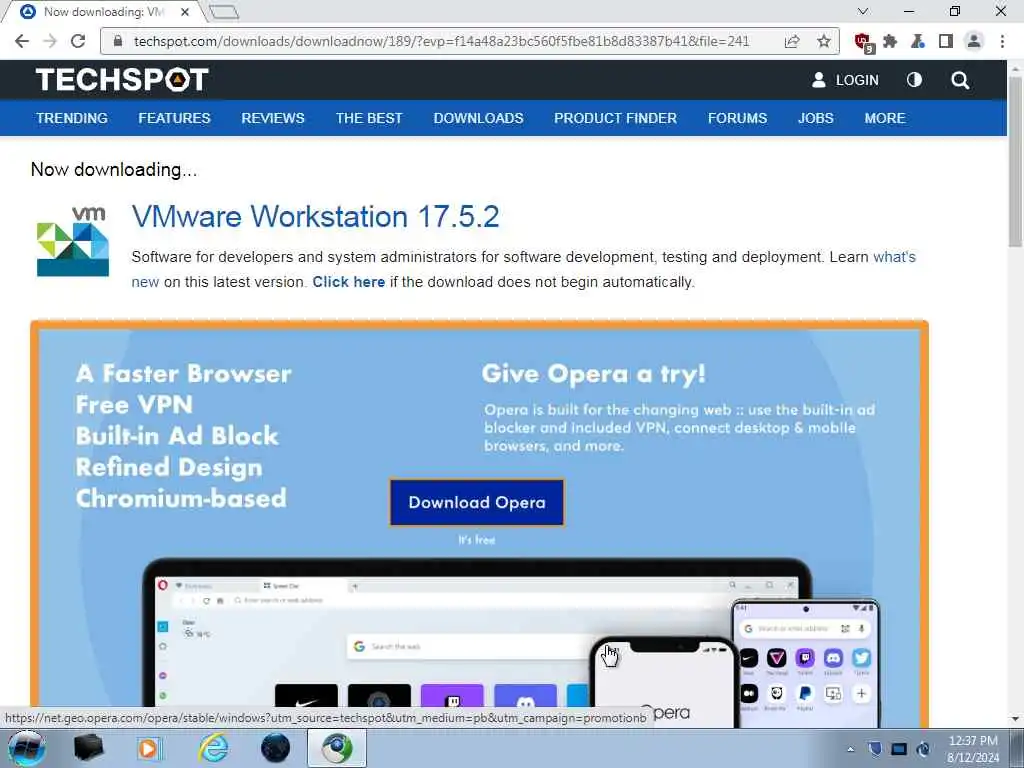1024x768 pixels.
Task: Click the scrollbar down arrow
Action: (x=1015, y=719)
